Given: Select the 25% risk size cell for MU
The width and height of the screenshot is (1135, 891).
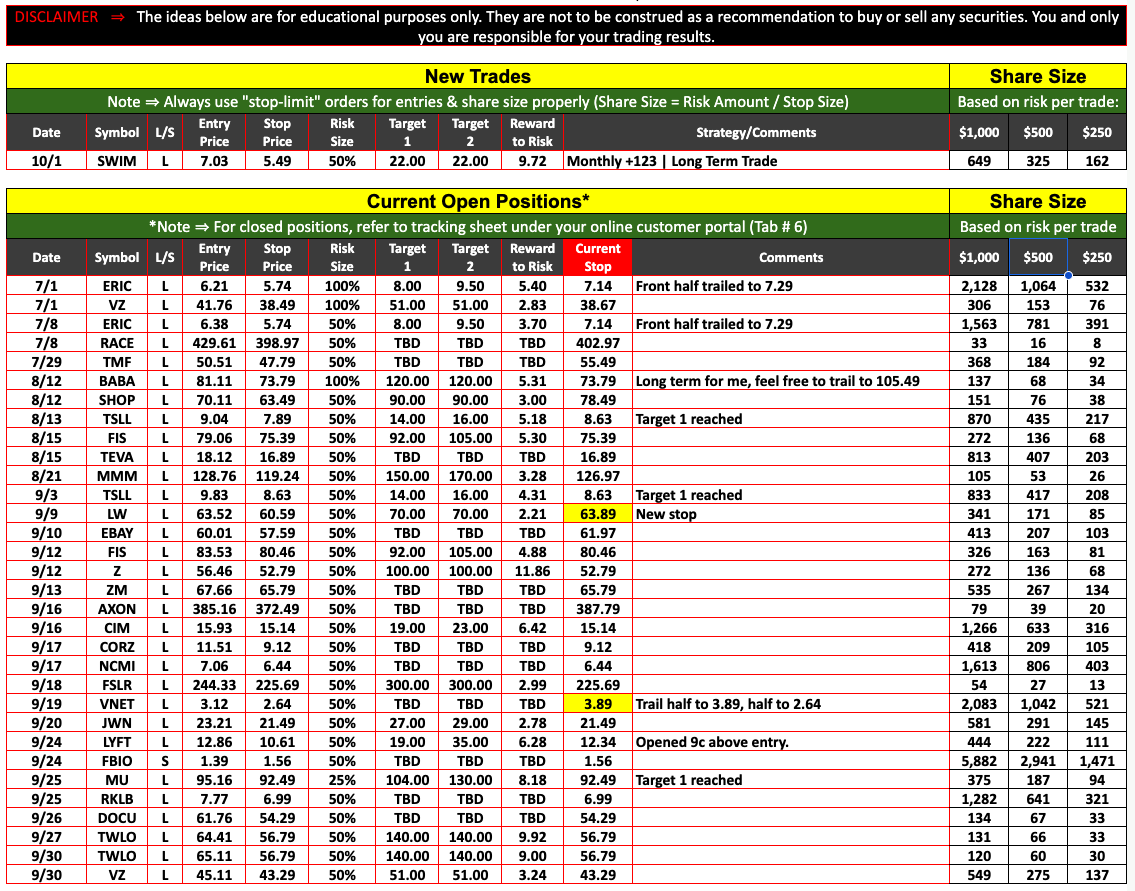Looking at the screenshot, I should point(342,780).
